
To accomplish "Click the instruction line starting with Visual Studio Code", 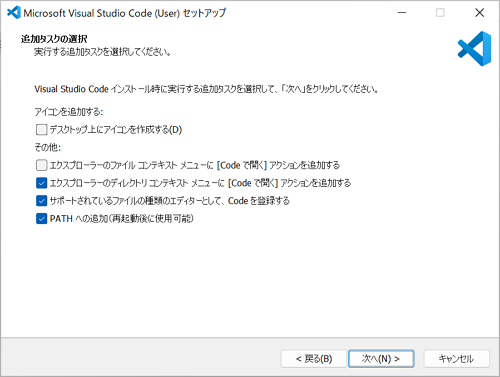I will (206, 89).
